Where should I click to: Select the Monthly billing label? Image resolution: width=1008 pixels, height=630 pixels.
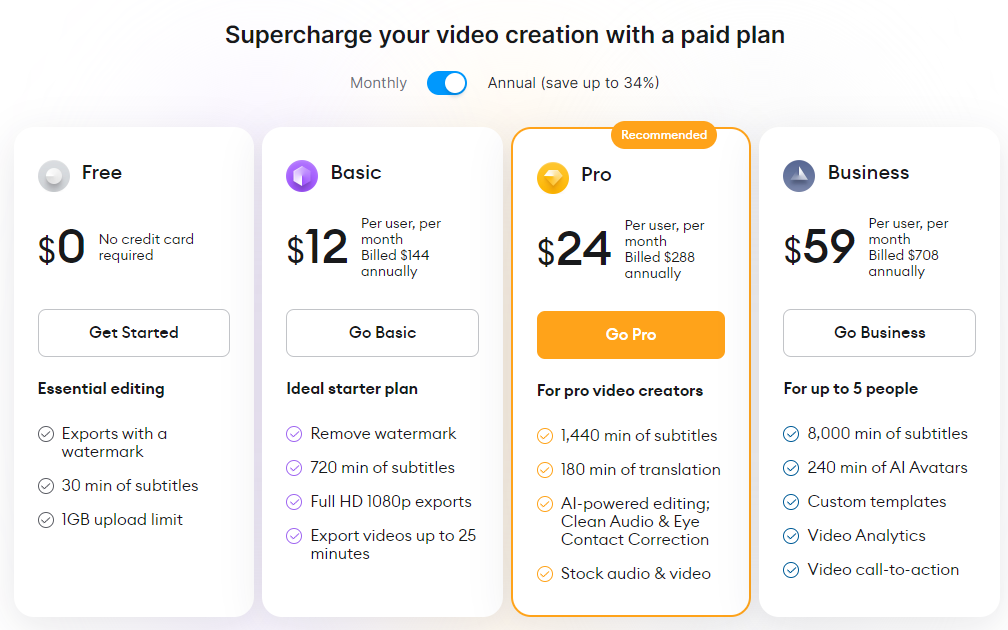(378, 83)
